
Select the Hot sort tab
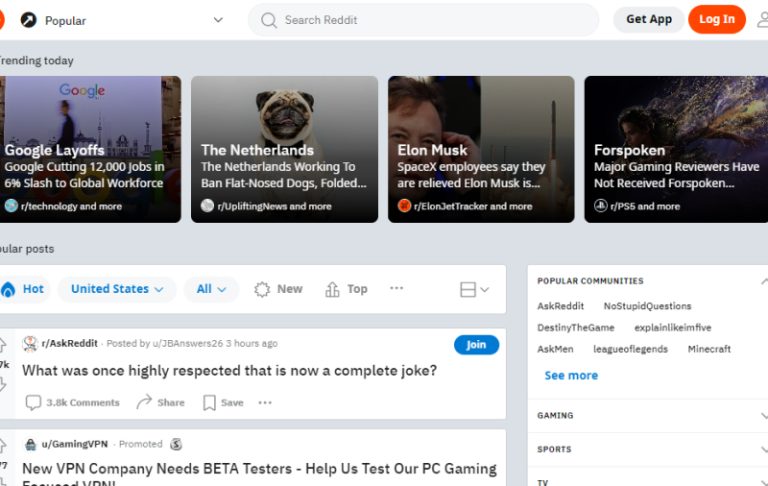click(x=24, y=289)
